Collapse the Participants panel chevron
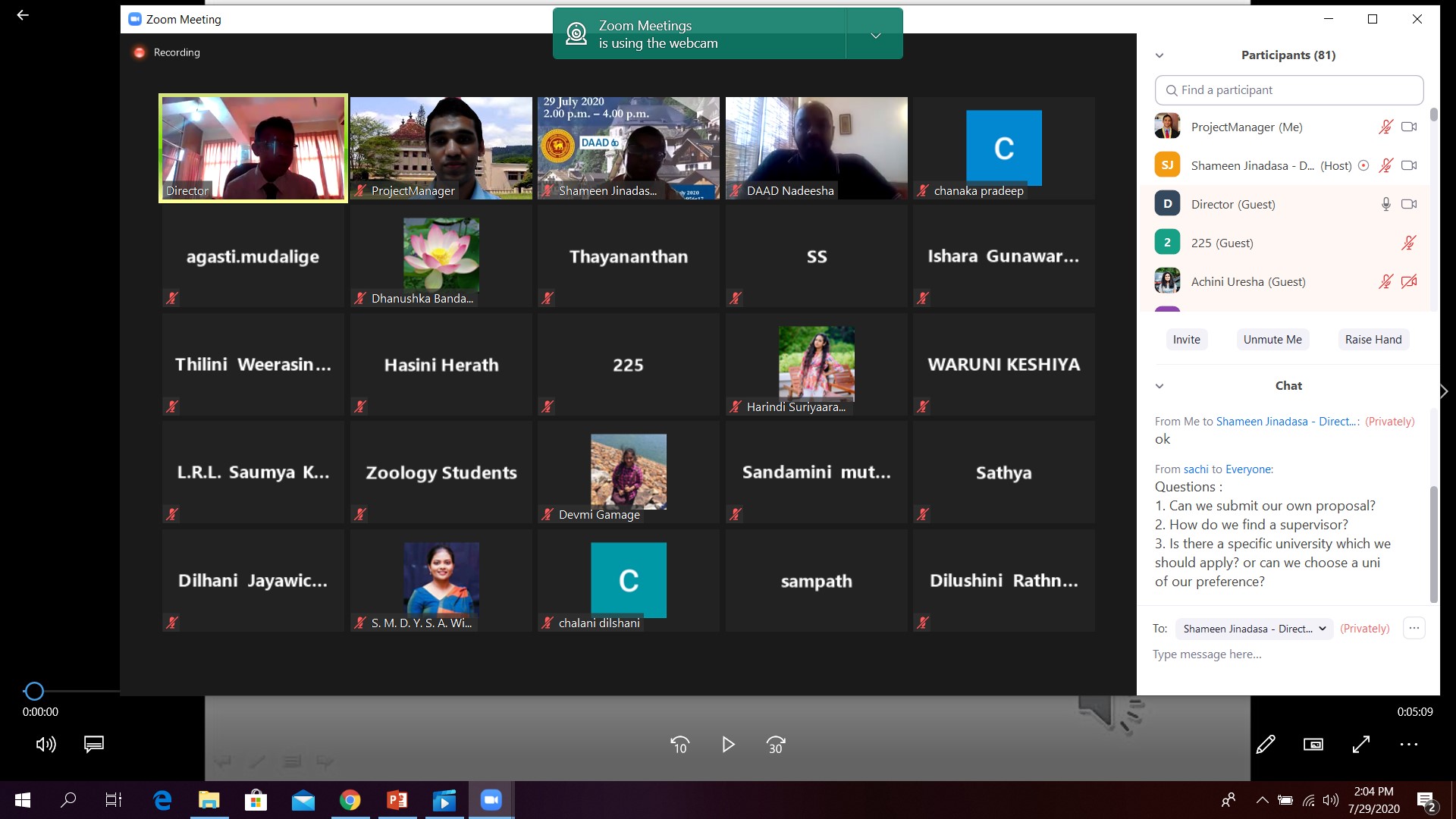The height and width of the screenshot is (819, 1456). click(x=1159, y=55)
